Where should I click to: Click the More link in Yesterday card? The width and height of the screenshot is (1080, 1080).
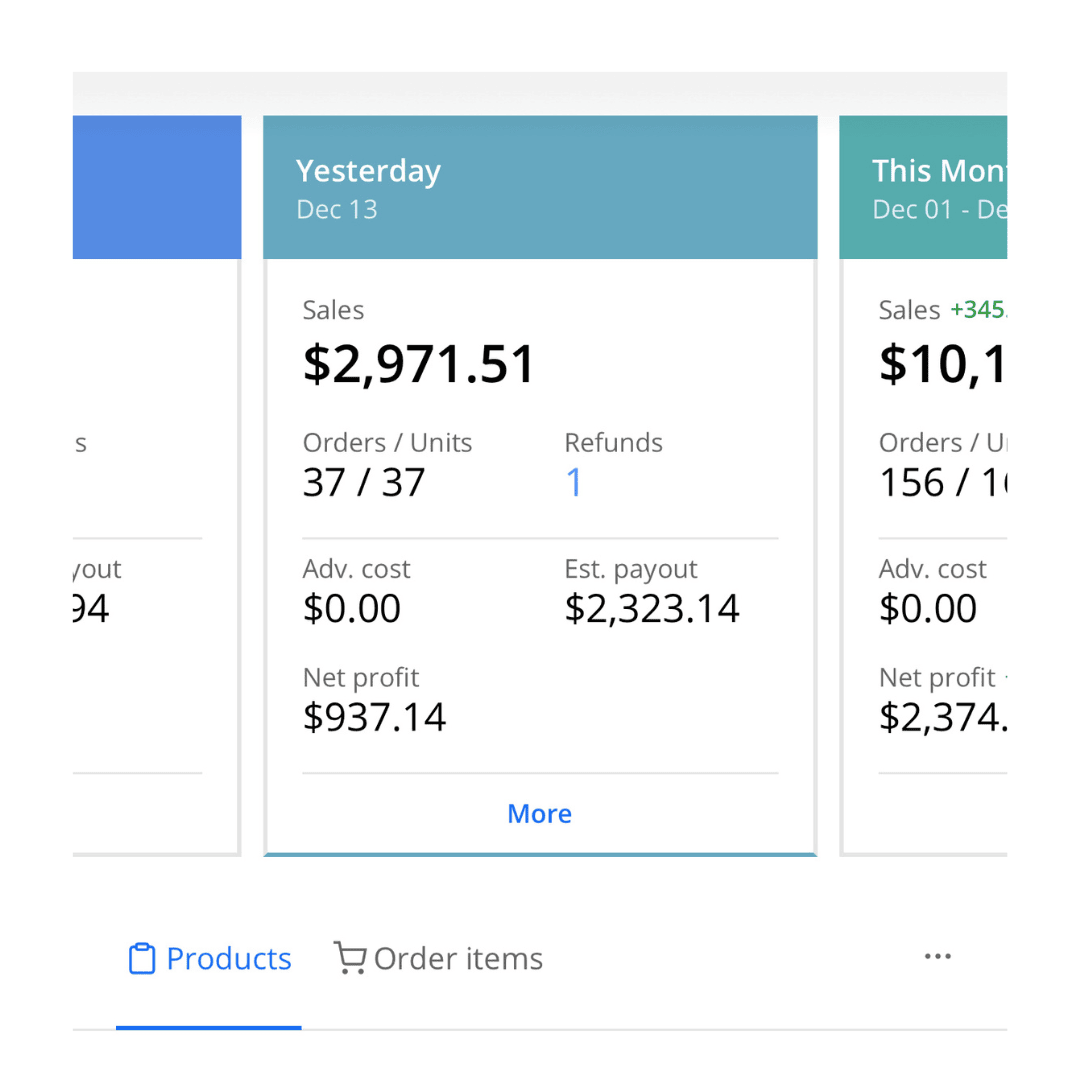tap(539, 814)
